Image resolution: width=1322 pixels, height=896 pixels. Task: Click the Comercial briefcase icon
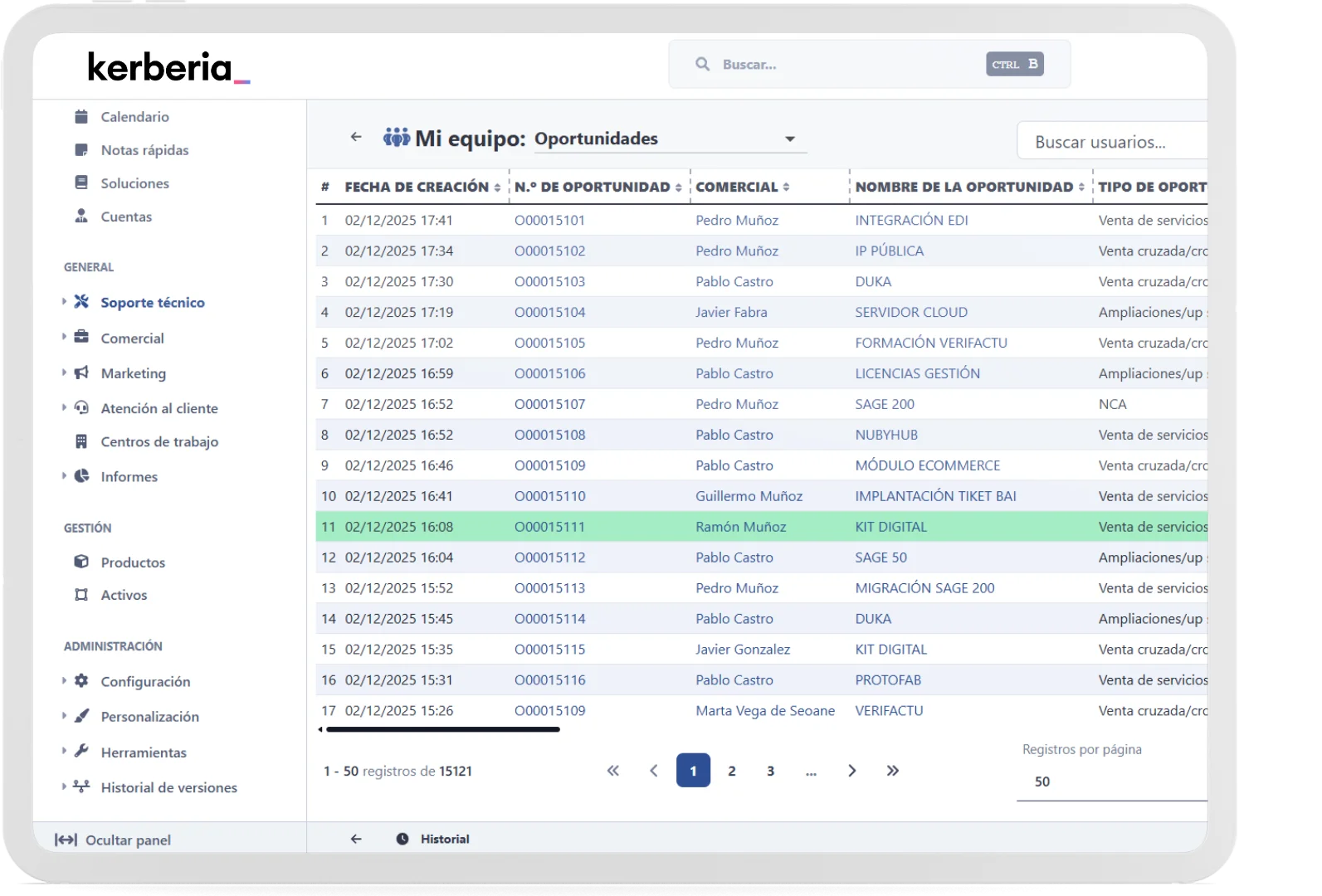point(81,337)
